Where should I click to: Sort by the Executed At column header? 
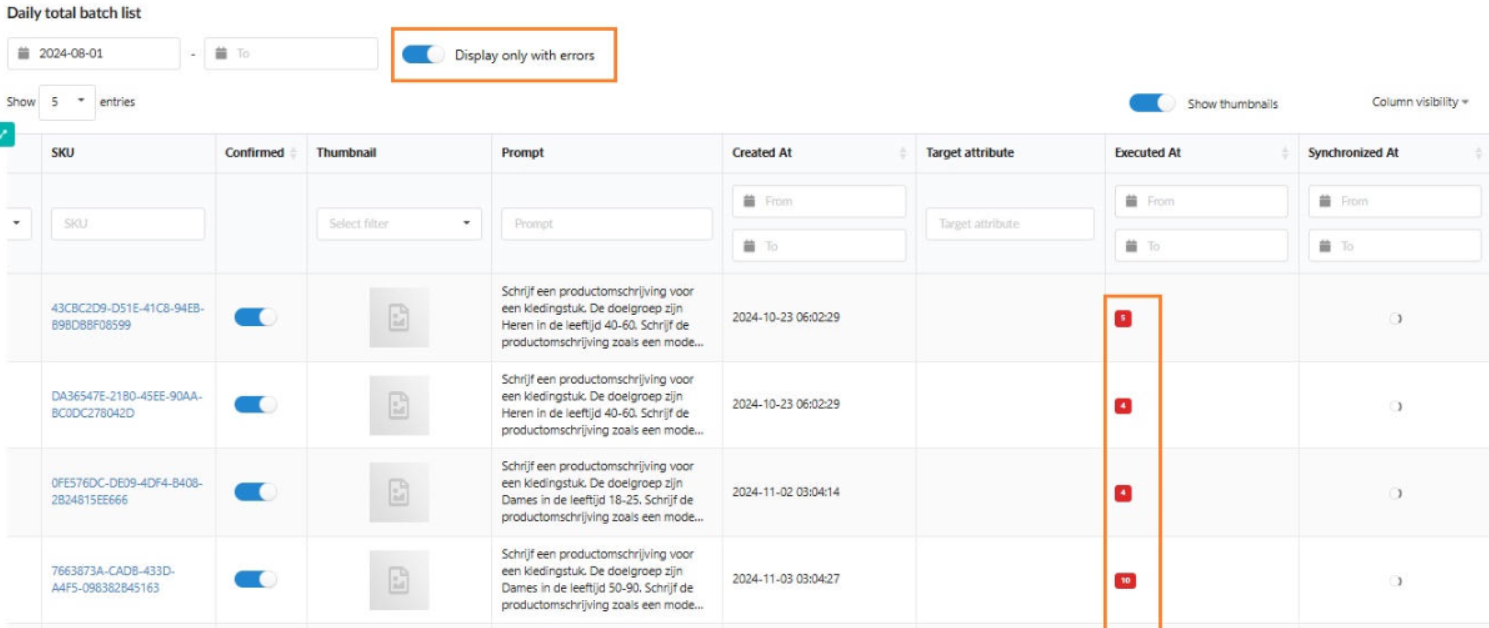pyautogui.click(x=1148, y=153)
